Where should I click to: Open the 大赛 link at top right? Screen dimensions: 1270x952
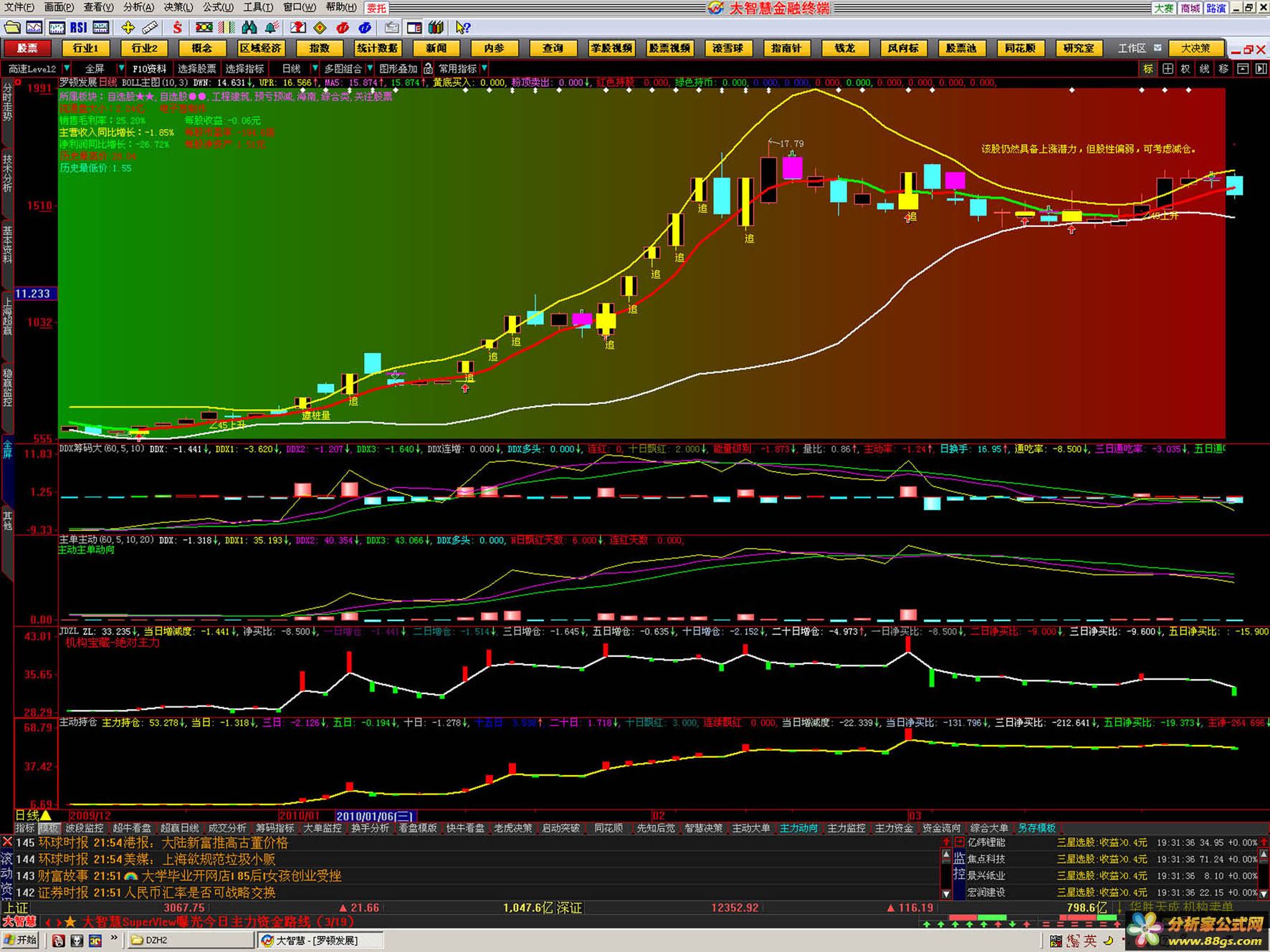[x=1164, y=8]
